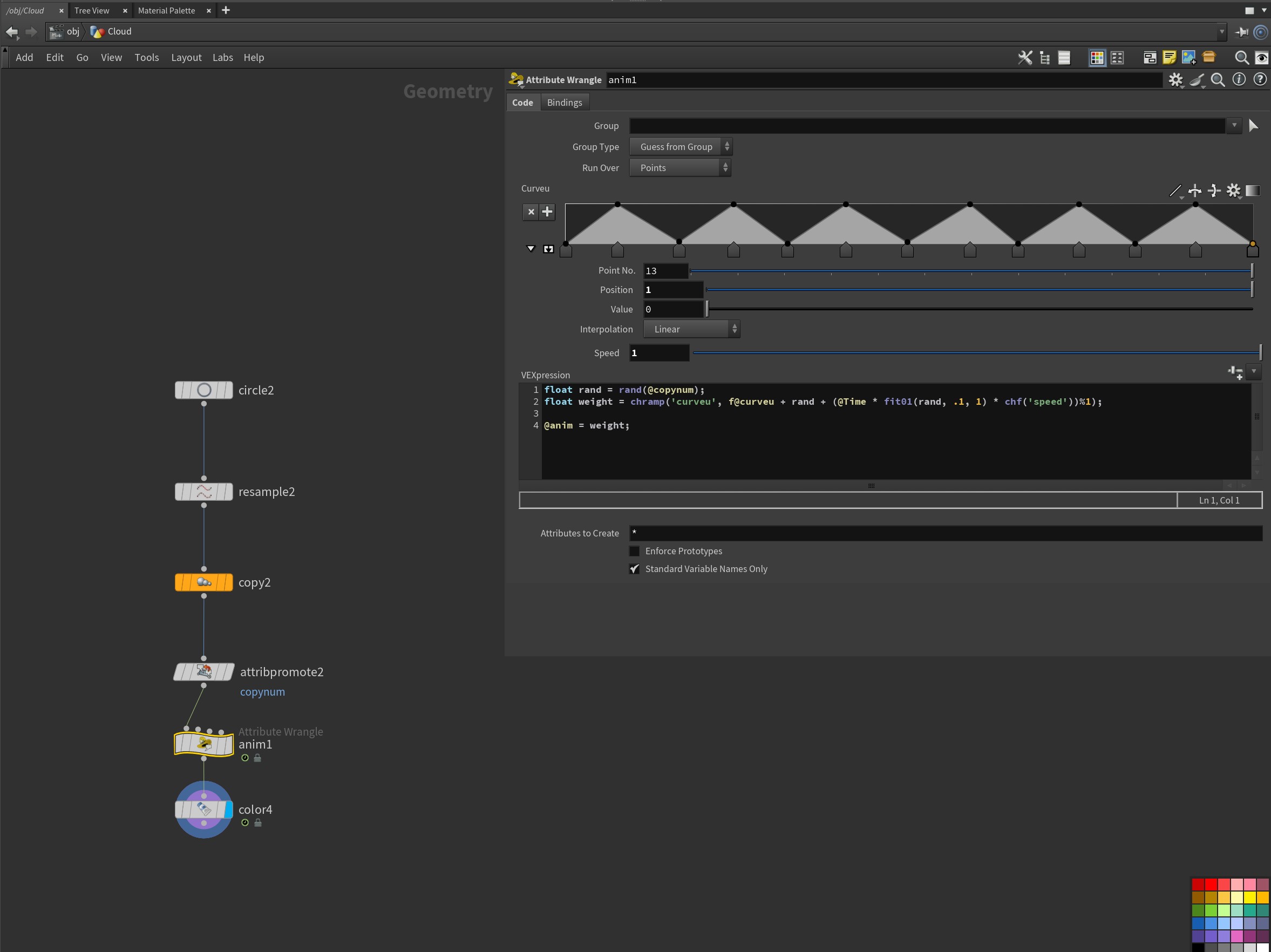Create spare parameters for VEX code

tap(1235, 372)
